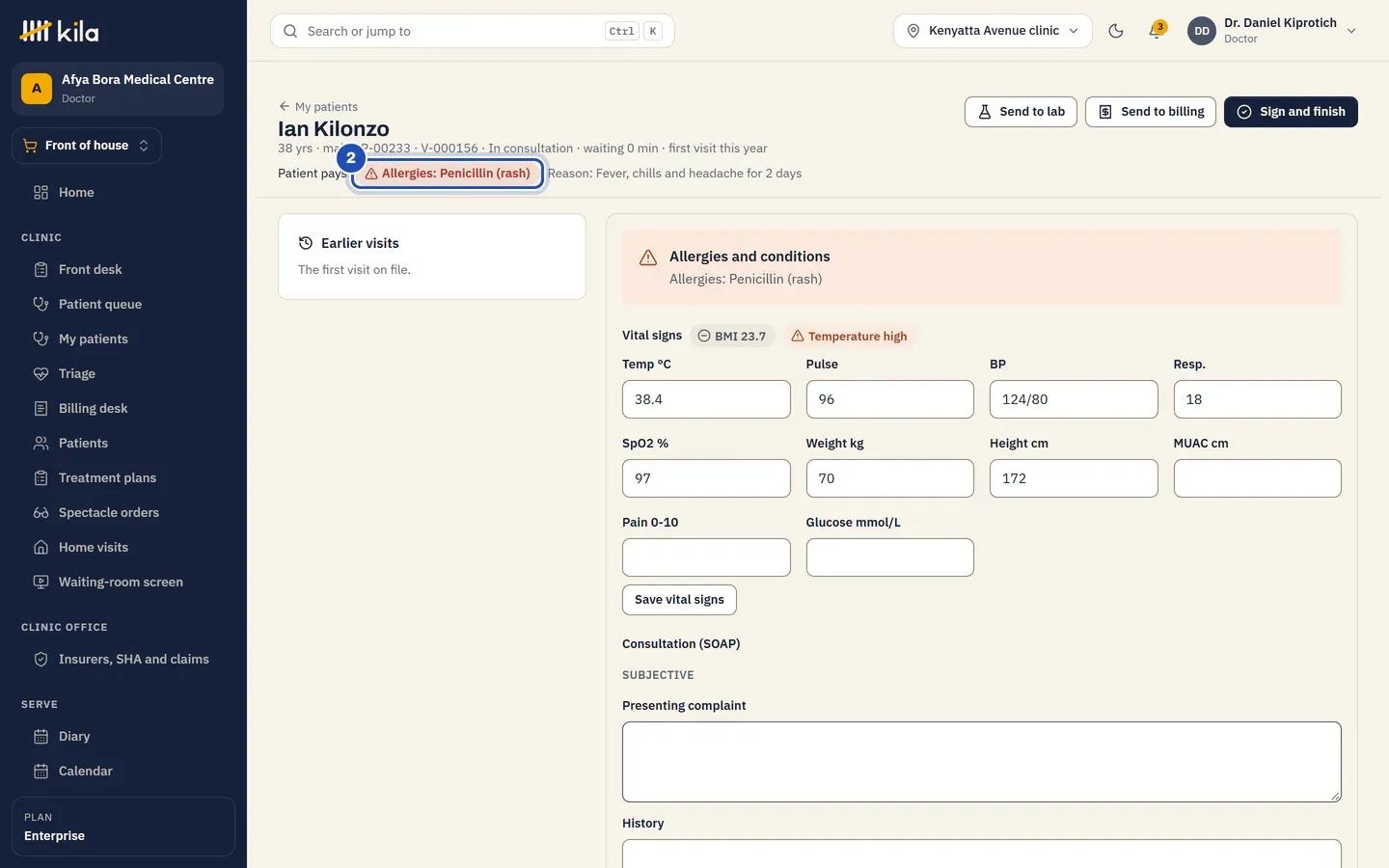Click the Glucose mmol/L field
Image resolution: width=1389 pixels, height=868 pixels.
tap(890, 557)
